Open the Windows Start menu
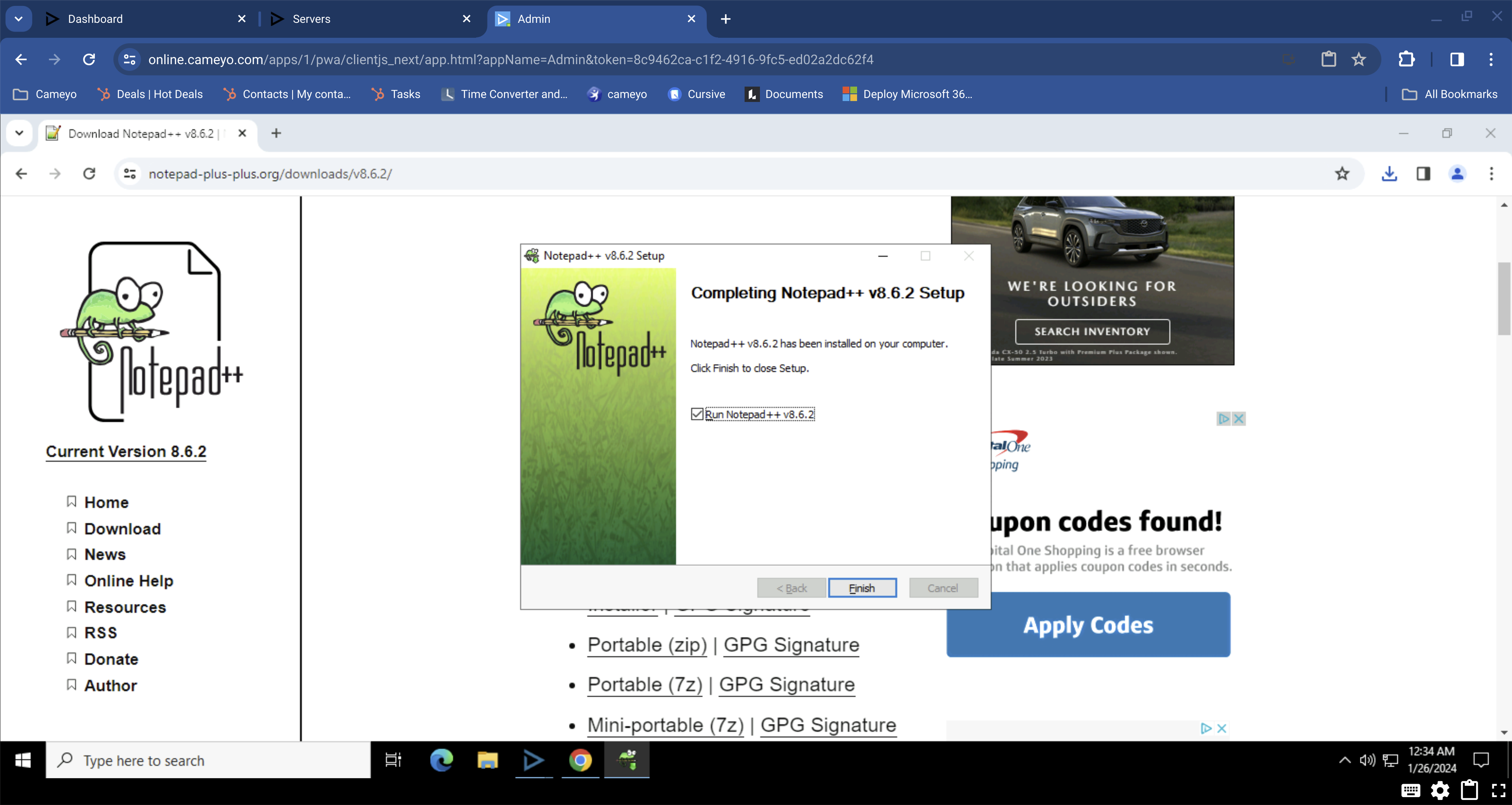The image size is (1512, 805). pyautogui.click(x=23, y=761)
